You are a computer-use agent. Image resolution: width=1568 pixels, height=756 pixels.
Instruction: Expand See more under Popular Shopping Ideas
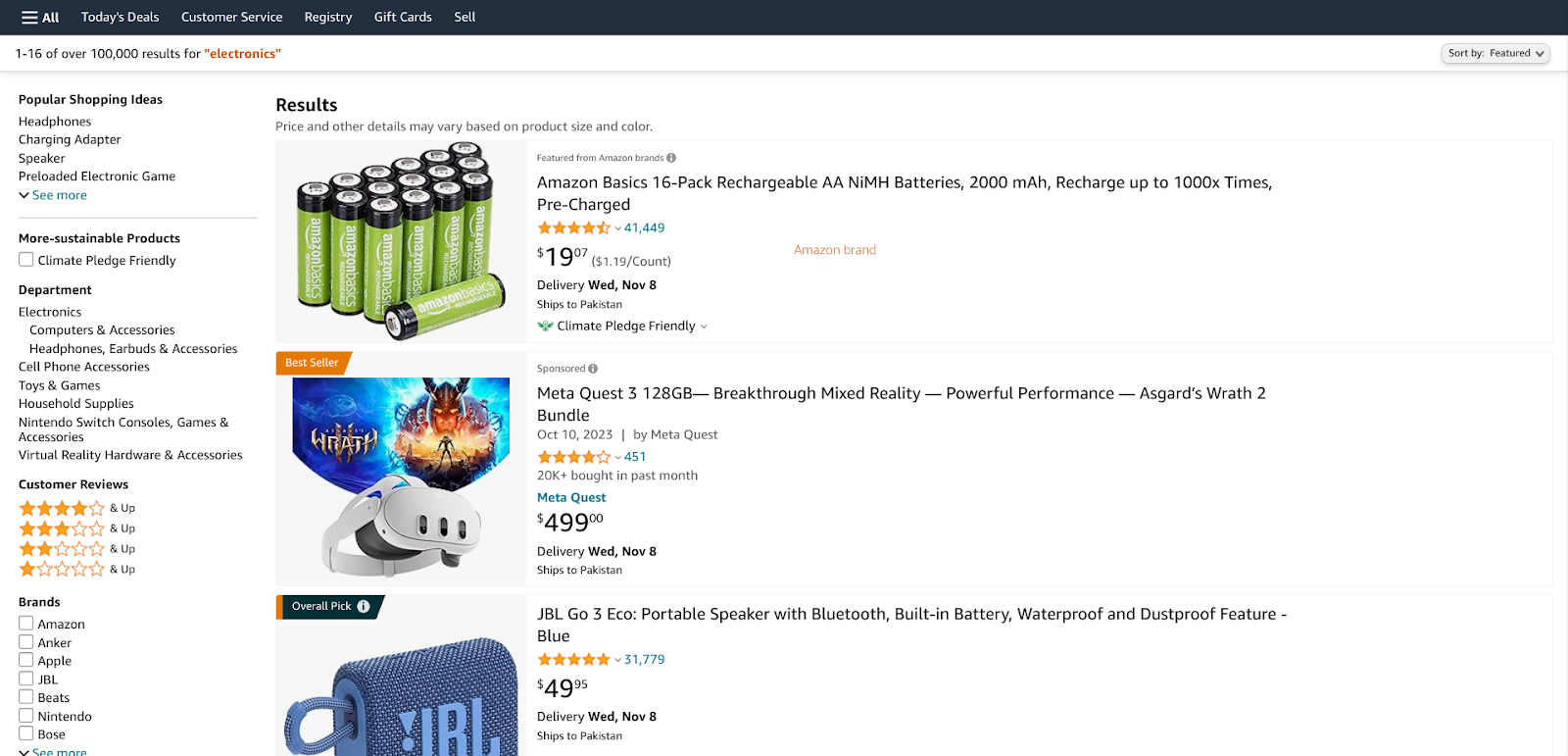click(59, 195)
